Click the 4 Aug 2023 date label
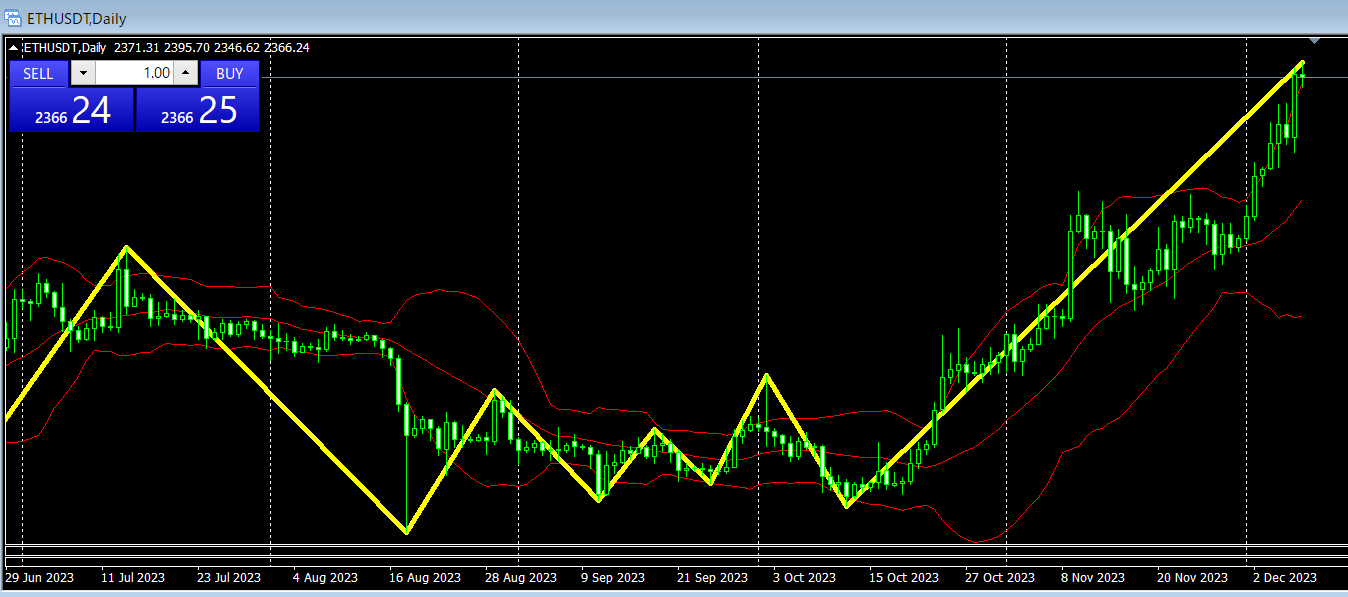Screen dimensions: 1348x597 click(325, 578)
